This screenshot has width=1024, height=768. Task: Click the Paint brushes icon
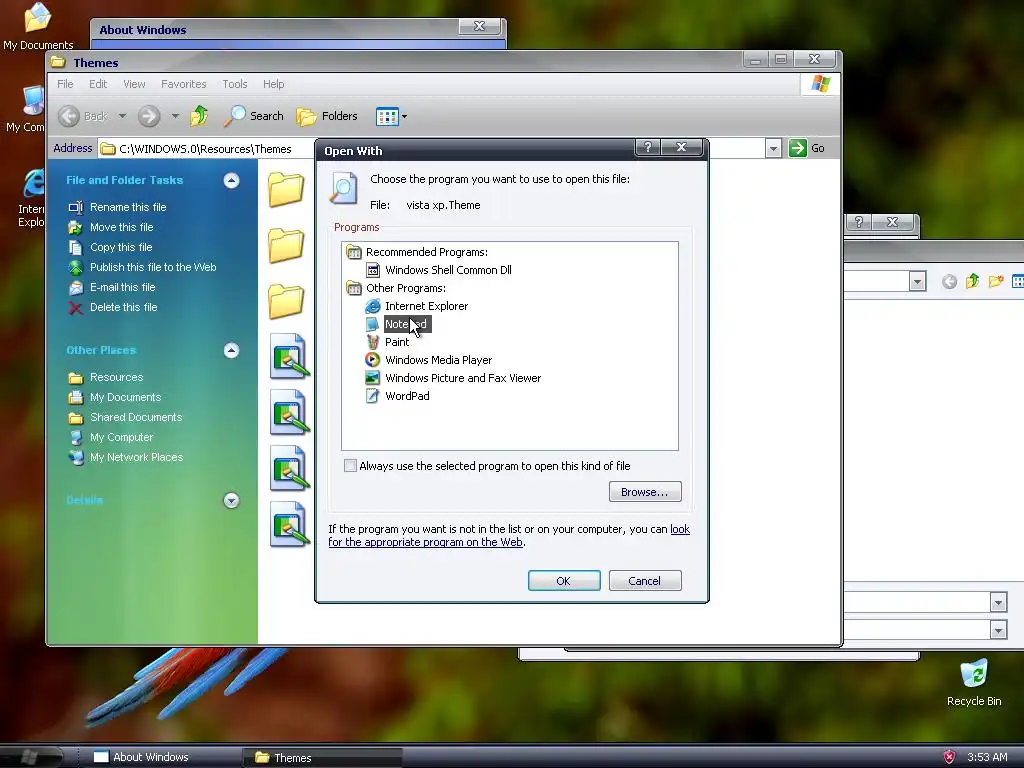372,342
